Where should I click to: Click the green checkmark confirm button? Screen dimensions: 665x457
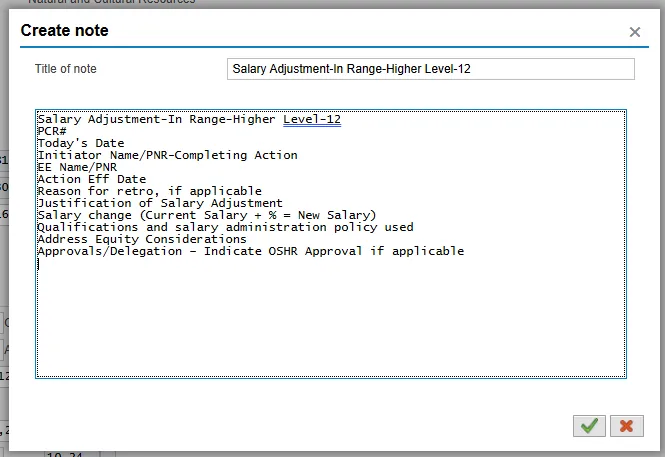(x=589, y=425)
